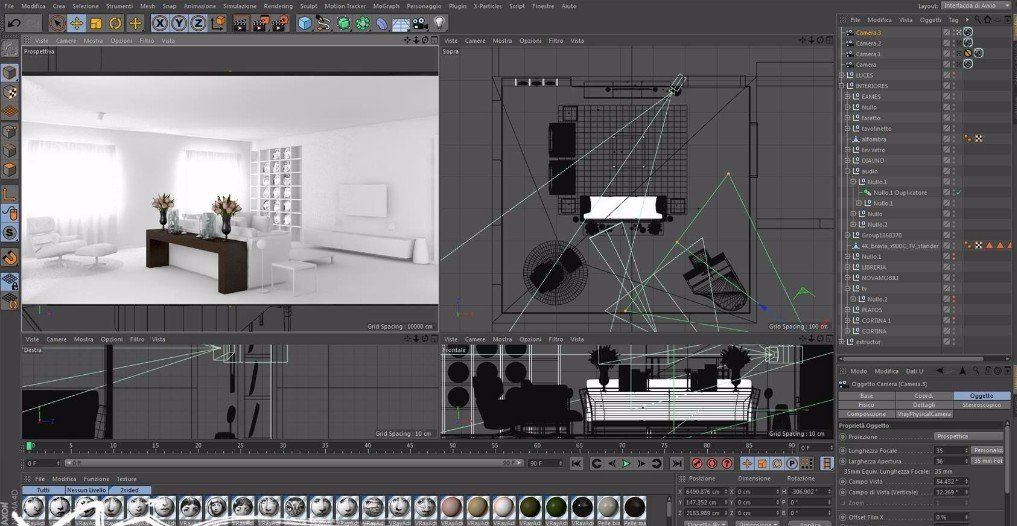
Task: Open the Proiezione Prospettica dropdown
Action: click(968, 436)
